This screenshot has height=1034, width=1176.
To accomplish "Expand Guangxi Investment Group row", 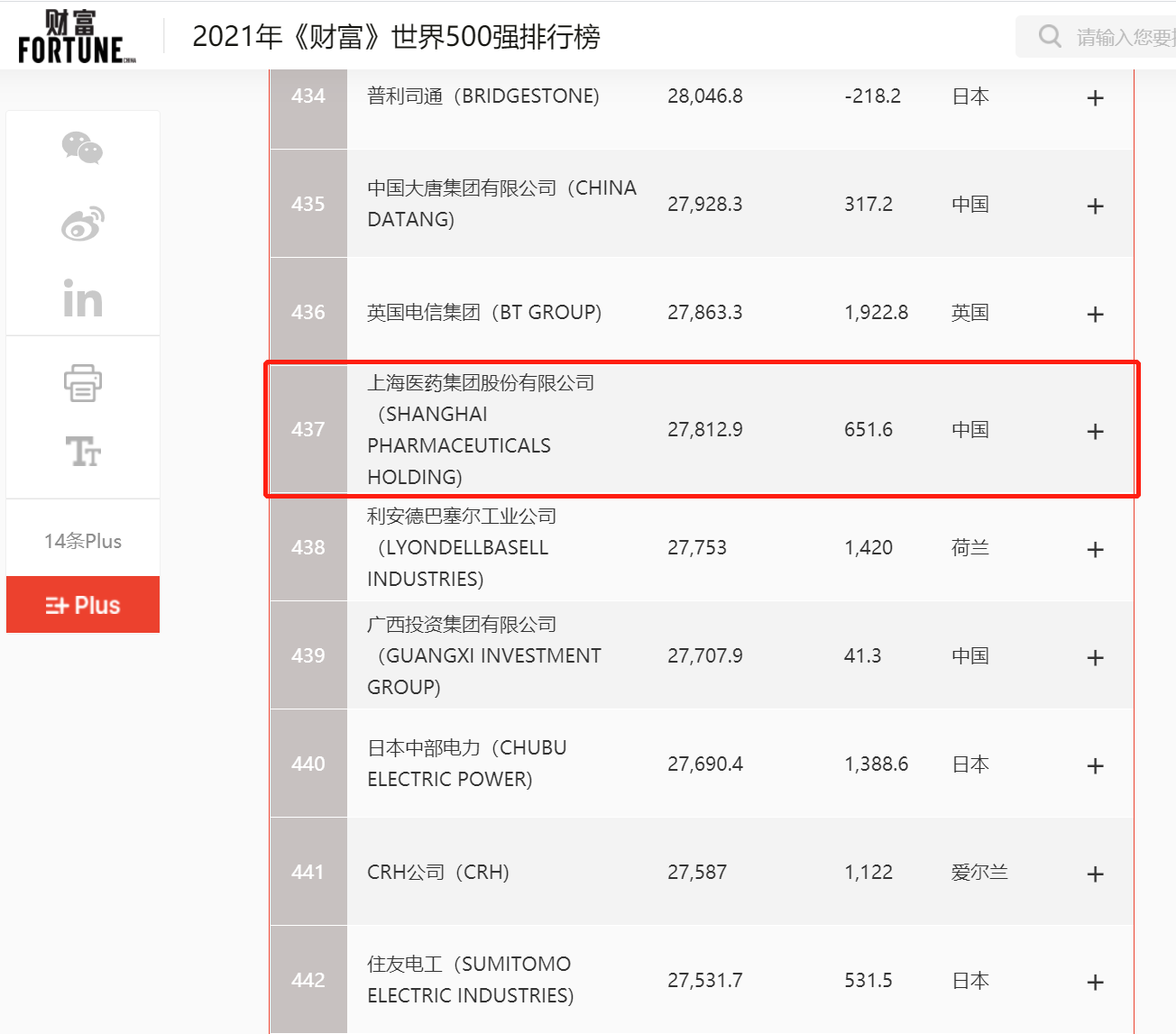I will pyautogui.click(x=1095, y=657).
